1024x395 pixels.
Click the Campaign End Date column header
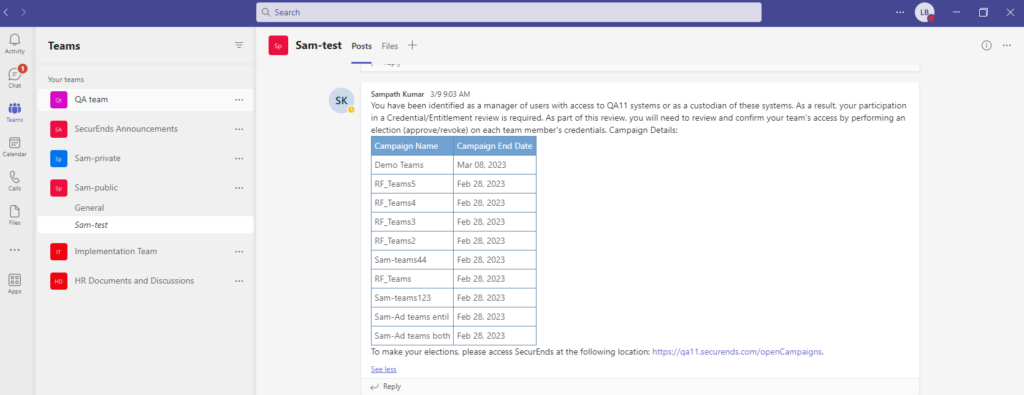point(495,146)
